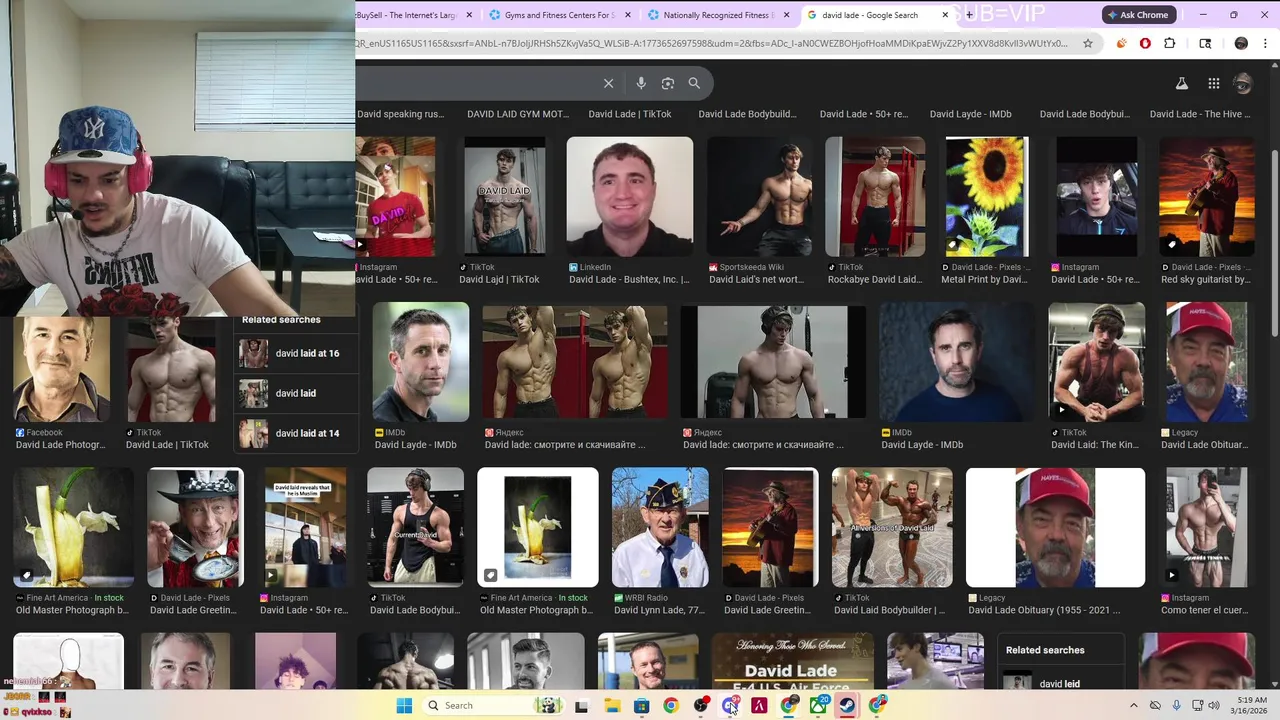This screenshot has width=1280, height=720.
Task: Close the david lade Google Search tab
Action: (x=945, y=15)
